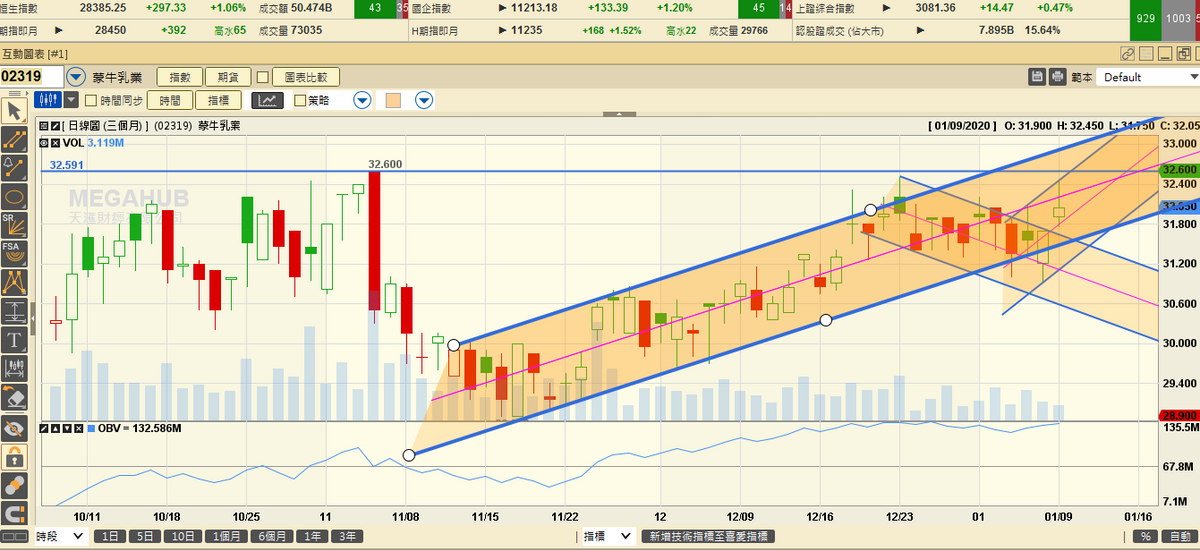Move OBV pane down arrow
The image size is (1200, 550).
67,428
